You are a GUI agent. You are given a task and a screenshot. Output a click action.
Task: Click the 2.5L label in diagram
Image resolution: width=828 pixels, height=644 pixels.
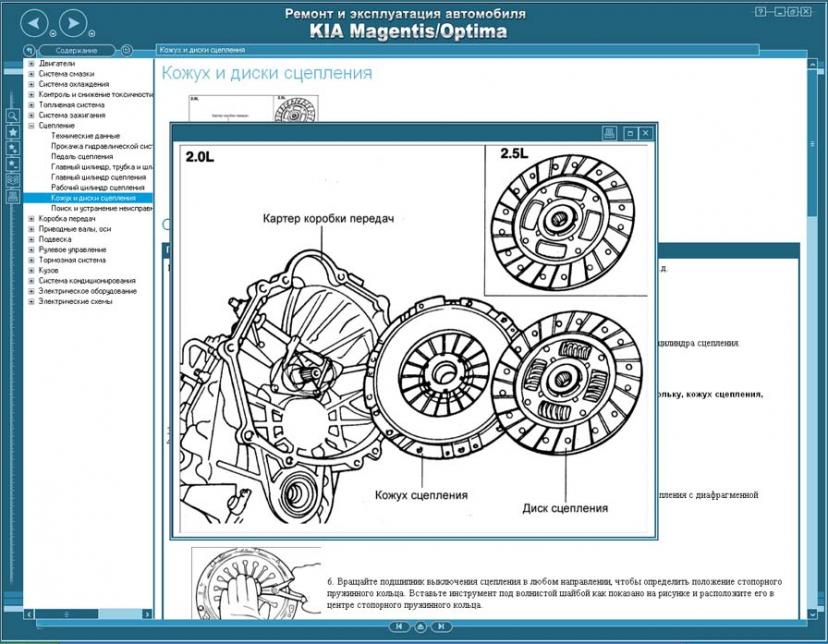point(514,154)
